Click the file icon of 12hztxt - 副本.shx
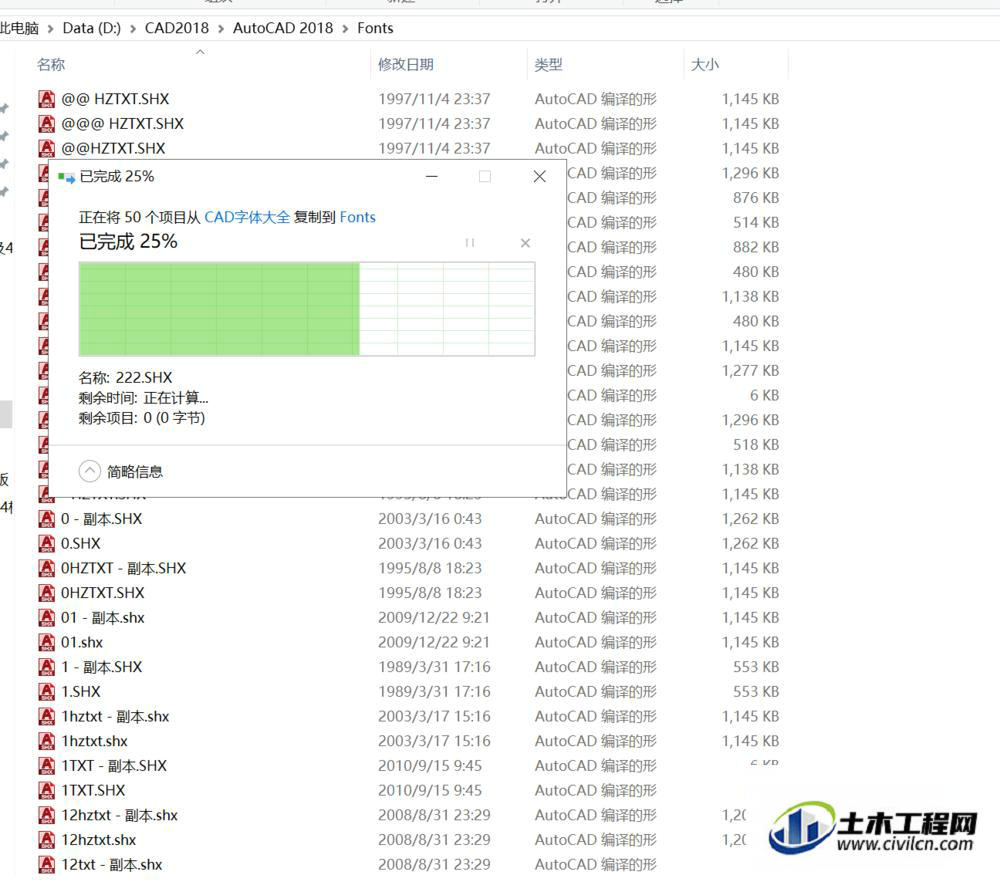The width and height of the screenshot is (1000, 892). click(x=47, y=815)
